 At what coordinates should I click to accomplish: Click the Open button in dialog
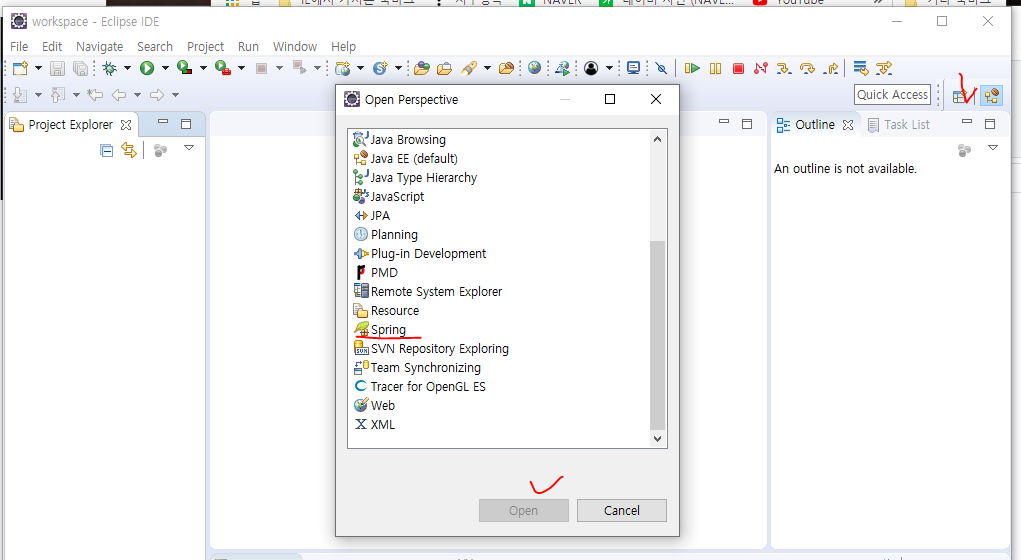(x=524, y=511)
